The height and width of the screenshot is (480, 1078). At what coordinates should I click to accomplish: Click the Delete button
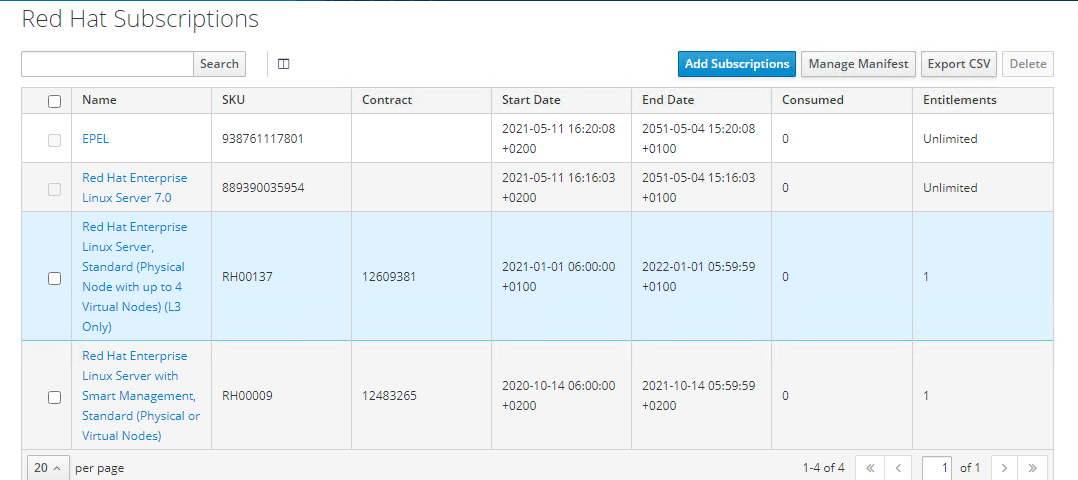[x=1028, y=64]
